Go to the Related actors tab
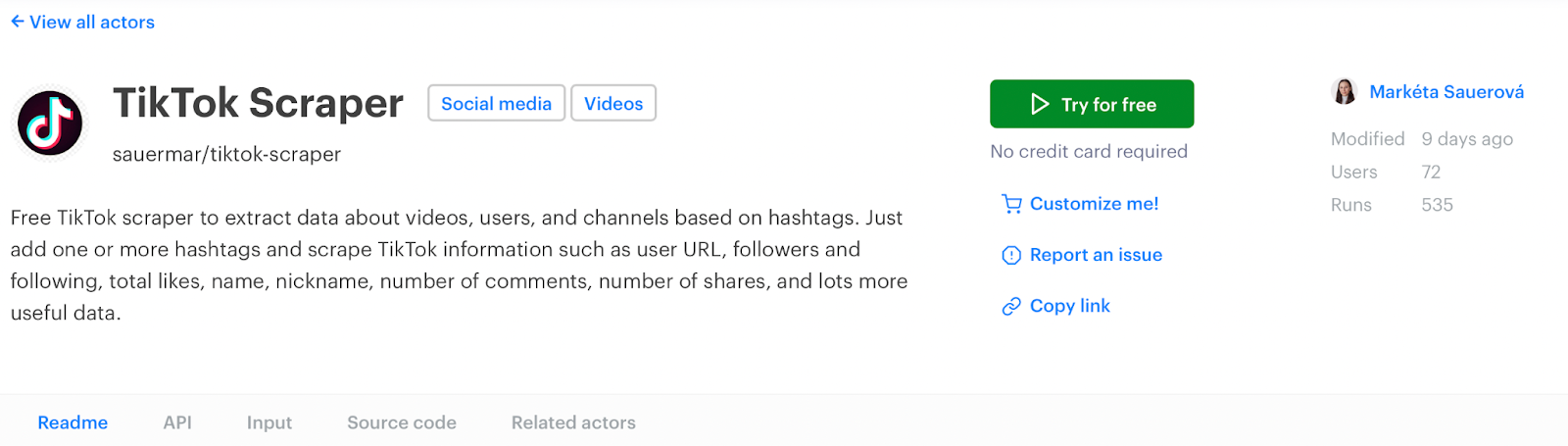The width and height of the screenshot is (1568, 446). click(x=573, y=422)
